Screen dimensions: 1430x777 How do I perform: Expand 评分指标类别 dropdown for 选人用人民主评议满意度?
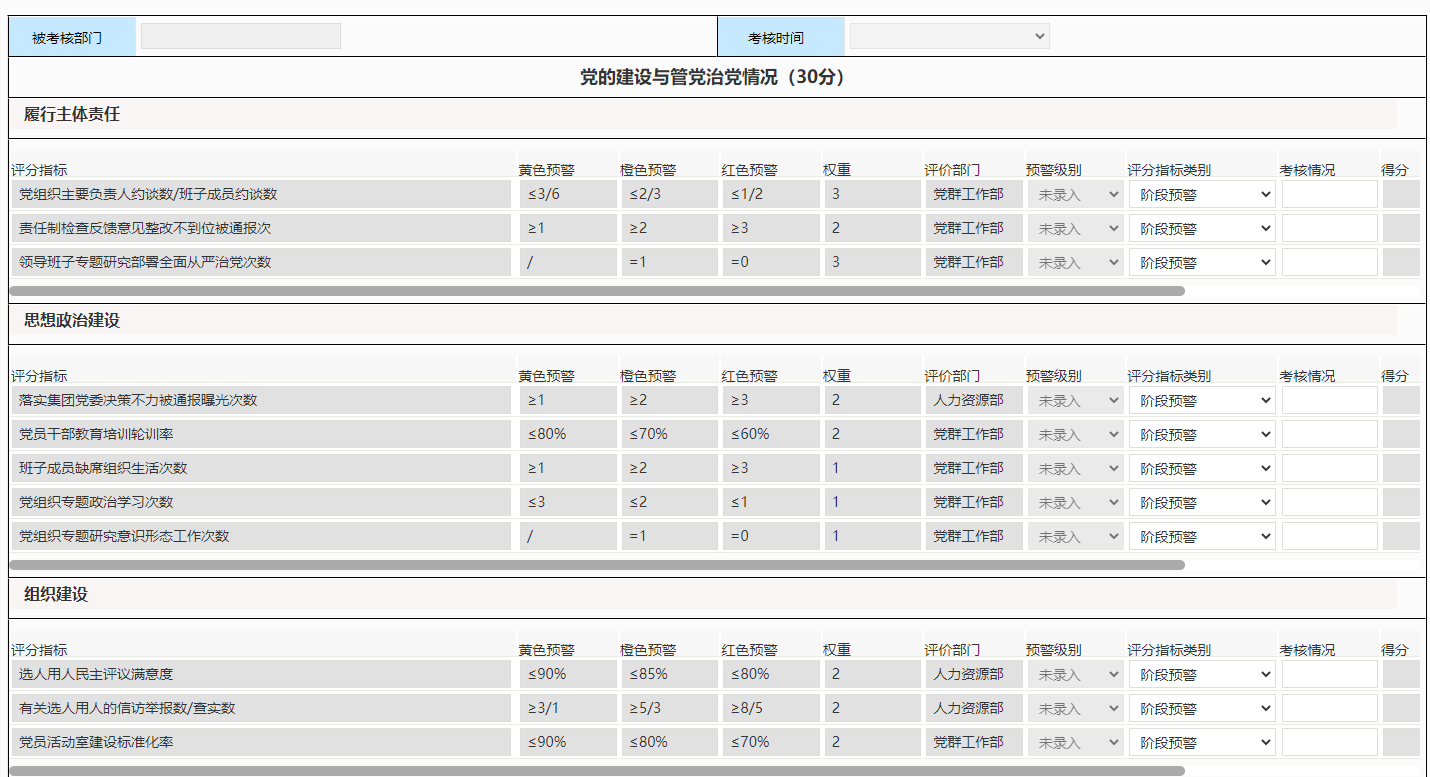click(1201, 675)
